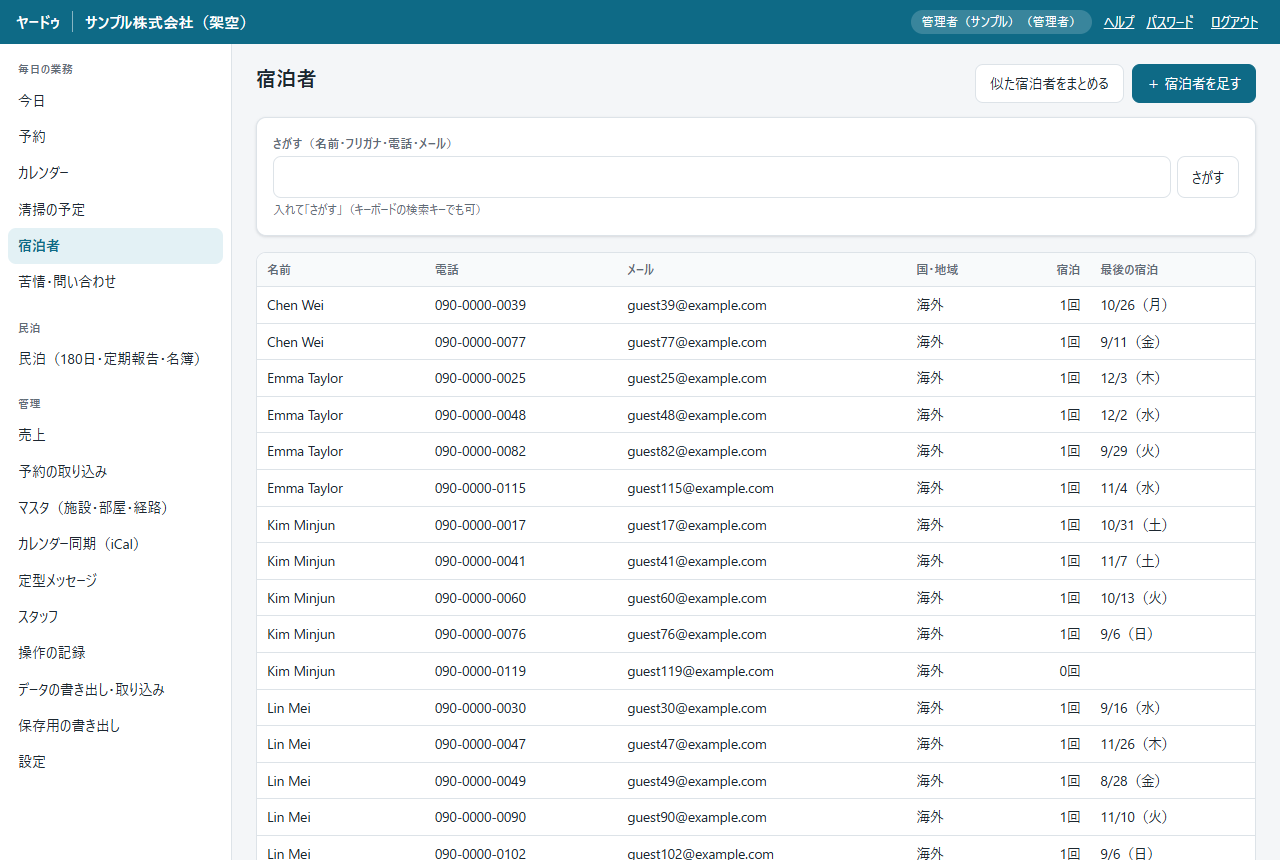Open 設定 in the sidebar
The image size is (1280, 860).
coord(115,761)
